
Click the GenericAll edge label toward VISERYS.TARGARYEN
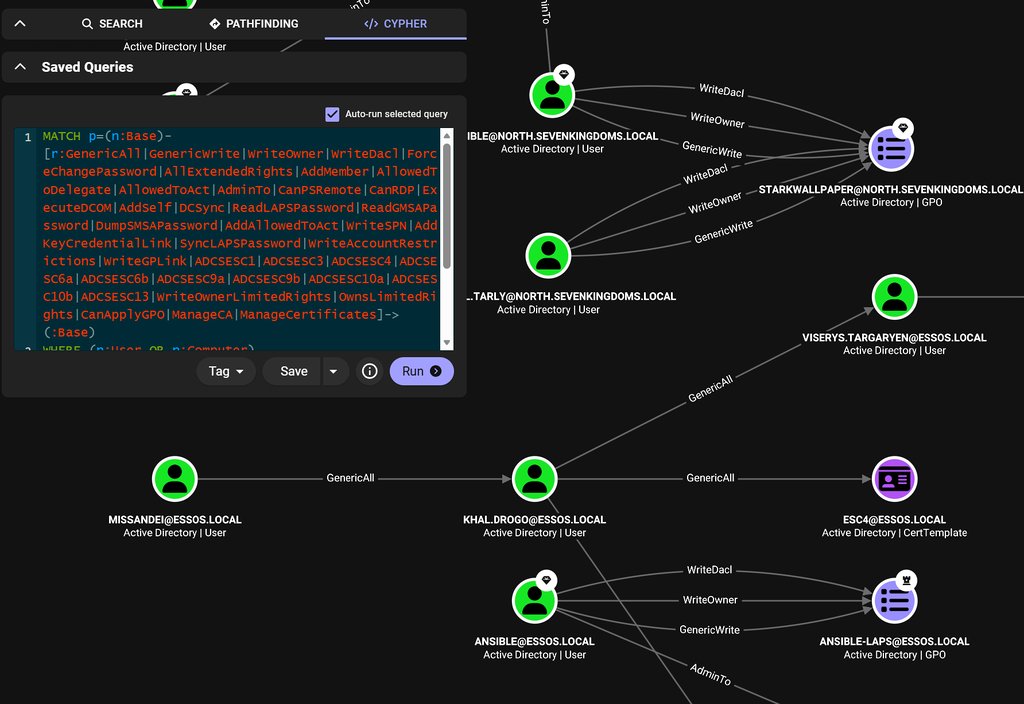[711, 389]
